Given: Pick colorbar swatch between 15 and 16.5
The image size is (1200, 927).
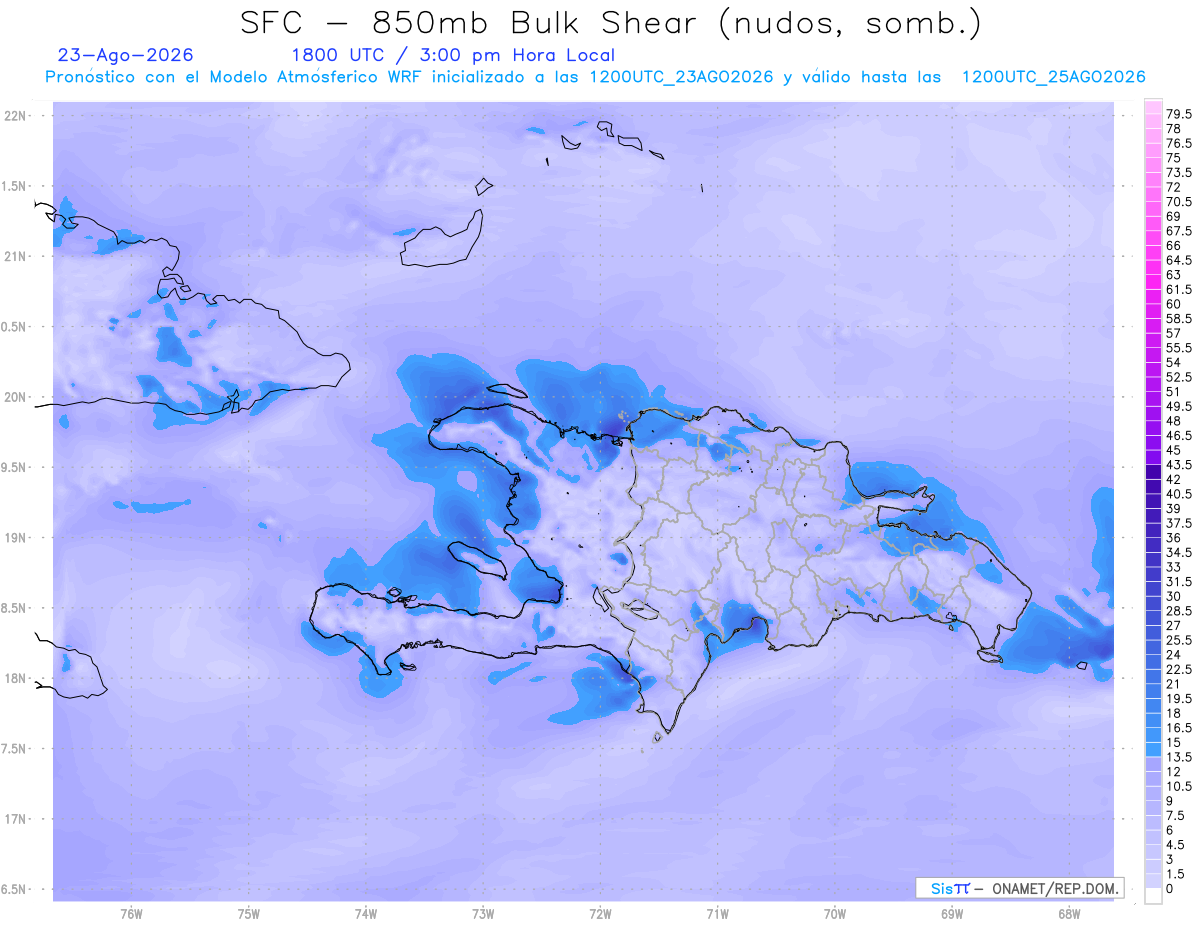Looking at the screenshot, I should pyautogui.click(x=1153, y=734).
